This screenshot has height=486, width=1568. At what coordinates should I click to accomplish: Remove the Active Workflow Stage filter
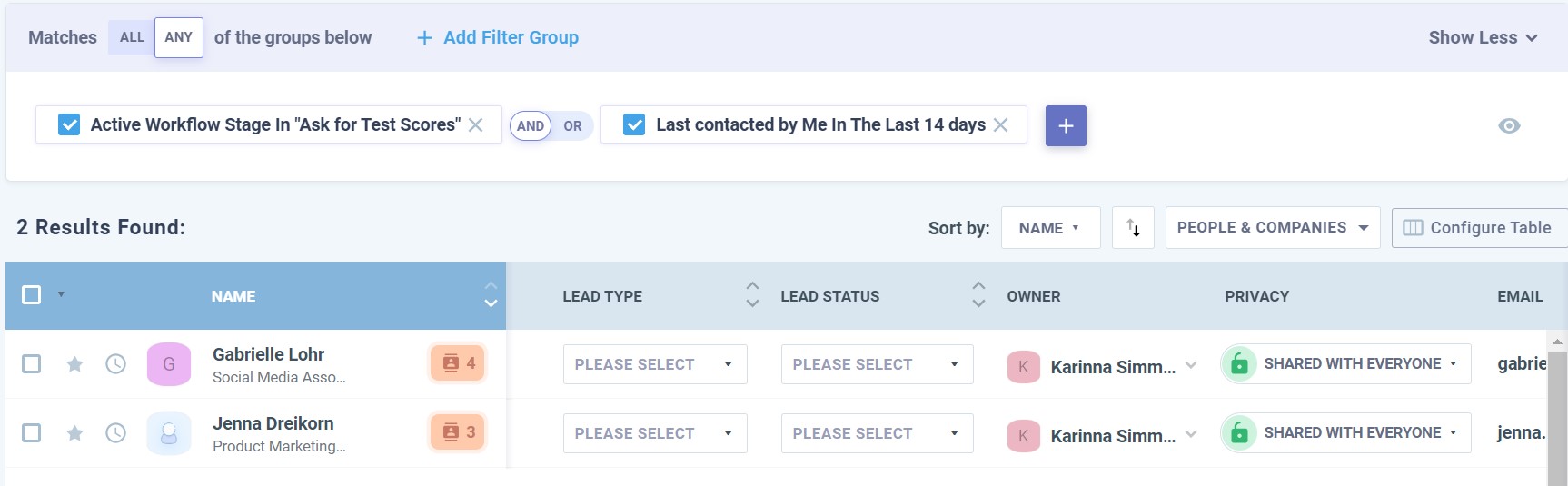point(475,125)
